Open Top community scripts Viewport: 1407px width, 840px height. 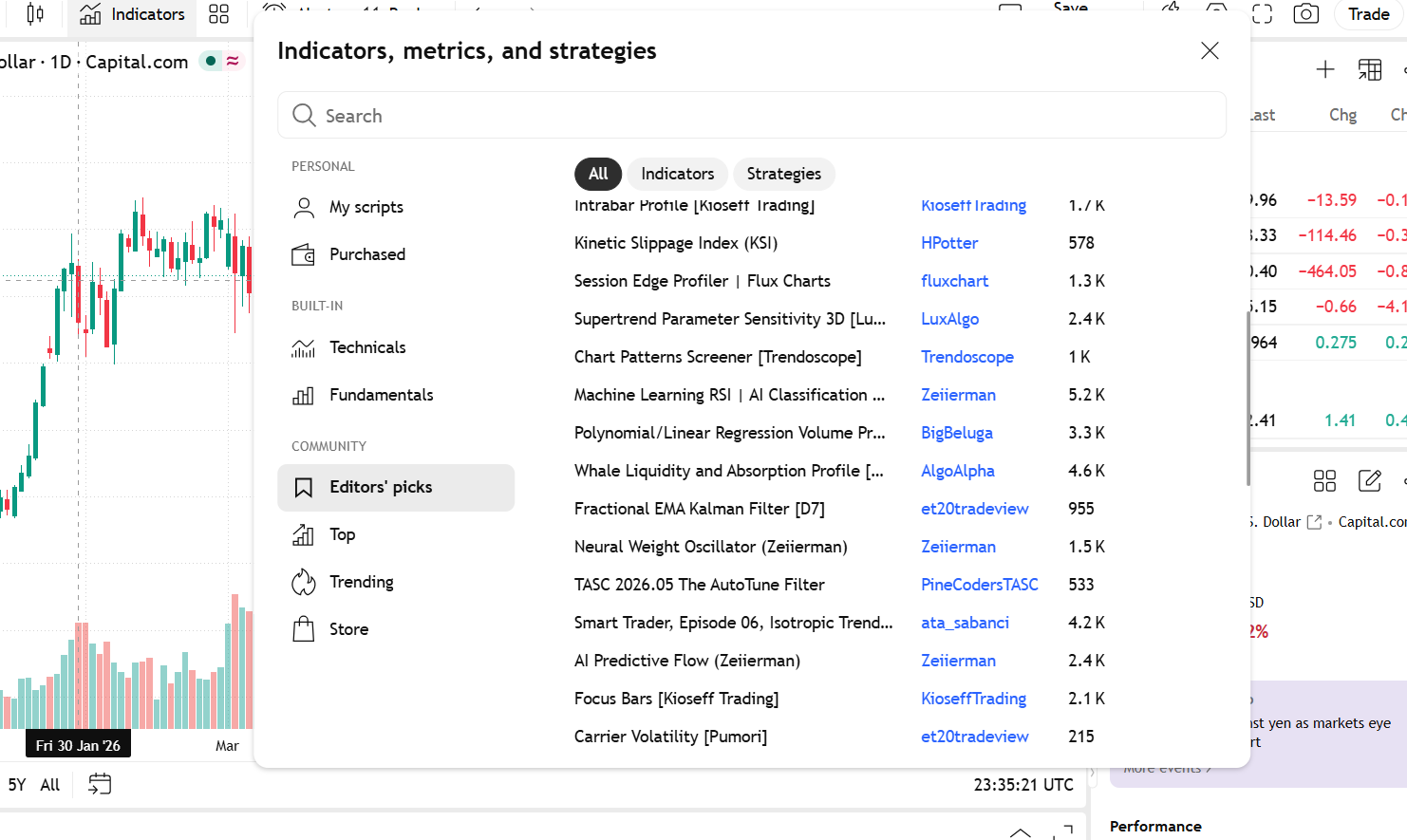click(396, 534)
